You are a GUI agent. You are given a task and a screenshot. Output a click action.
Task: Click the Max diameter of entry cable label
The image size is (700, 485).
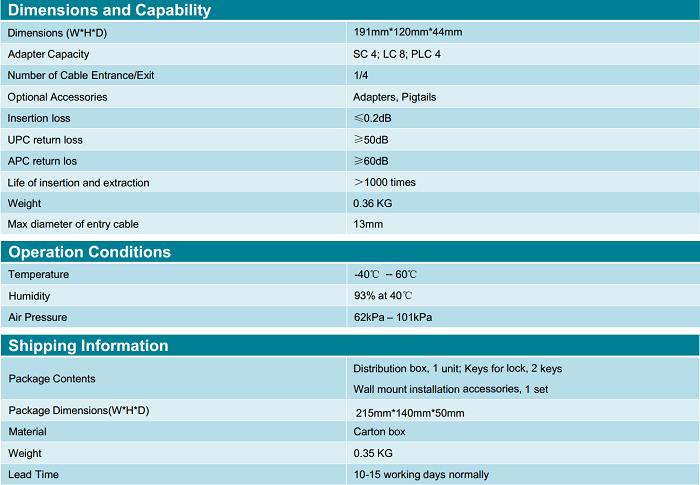pos(73,224)
